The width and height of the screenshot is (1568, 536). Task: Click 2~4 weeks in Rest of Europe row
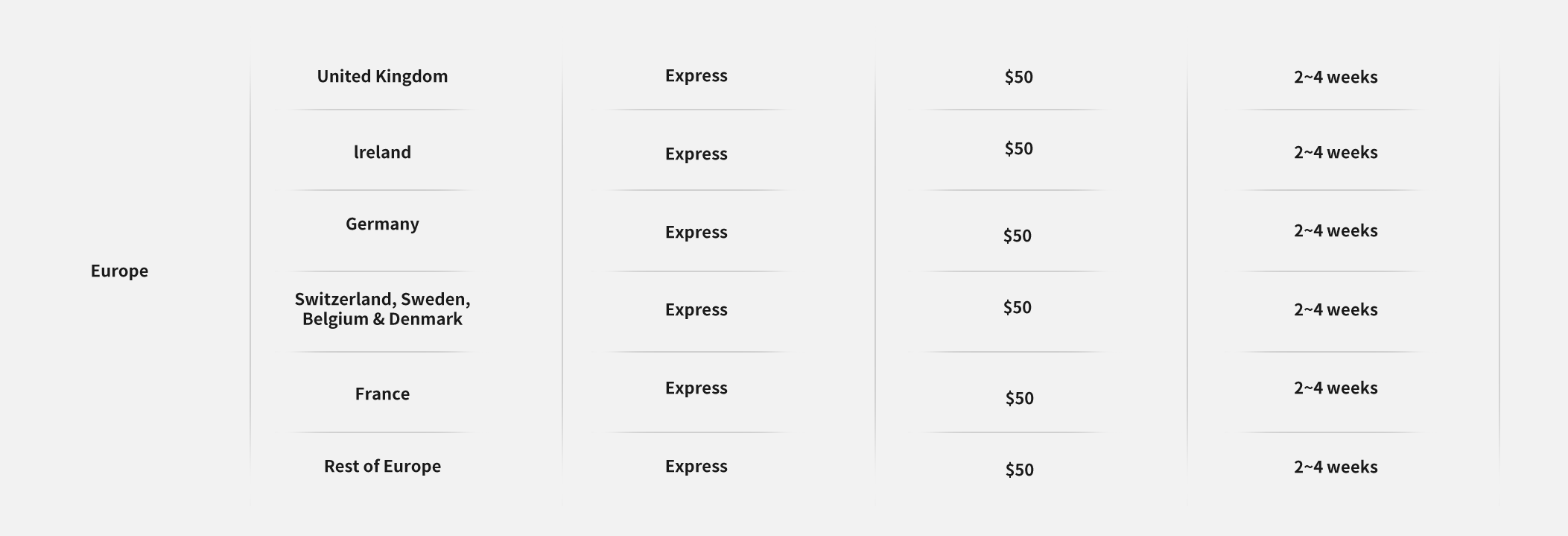(x=1336, y=467)
